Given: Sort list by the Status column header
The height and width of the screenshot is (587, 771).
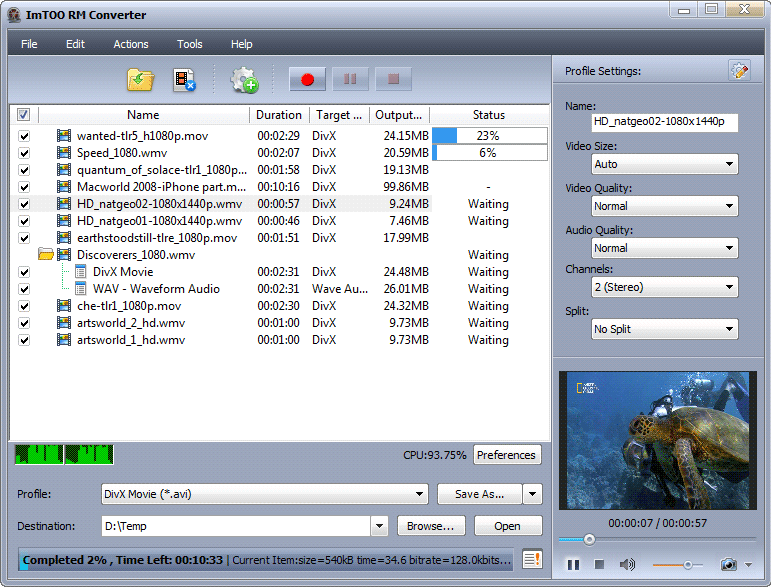Looking at the screenshot, I should [x=489, y=115].
